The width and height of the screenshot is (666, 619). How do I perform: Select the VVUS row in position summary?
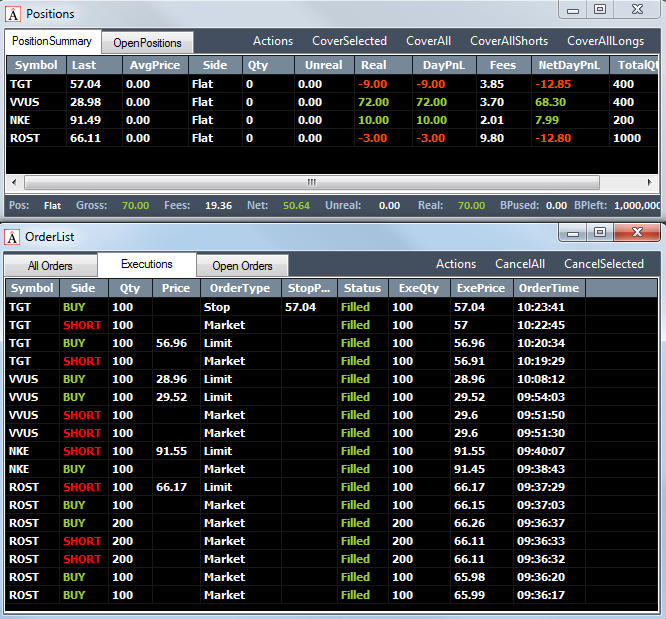332,102
